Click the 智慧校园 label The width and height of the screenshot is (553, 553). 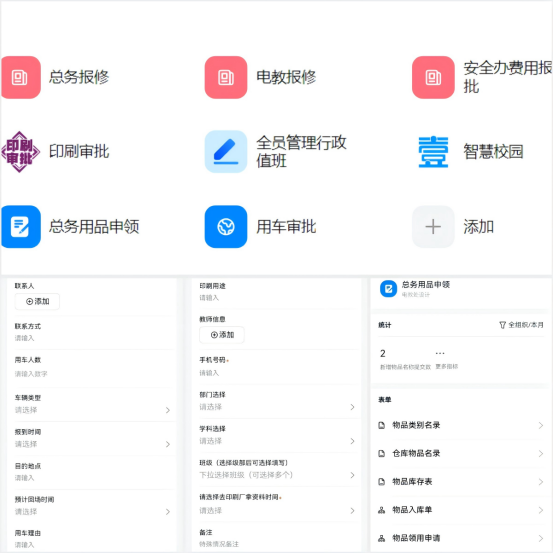(493, 151)
